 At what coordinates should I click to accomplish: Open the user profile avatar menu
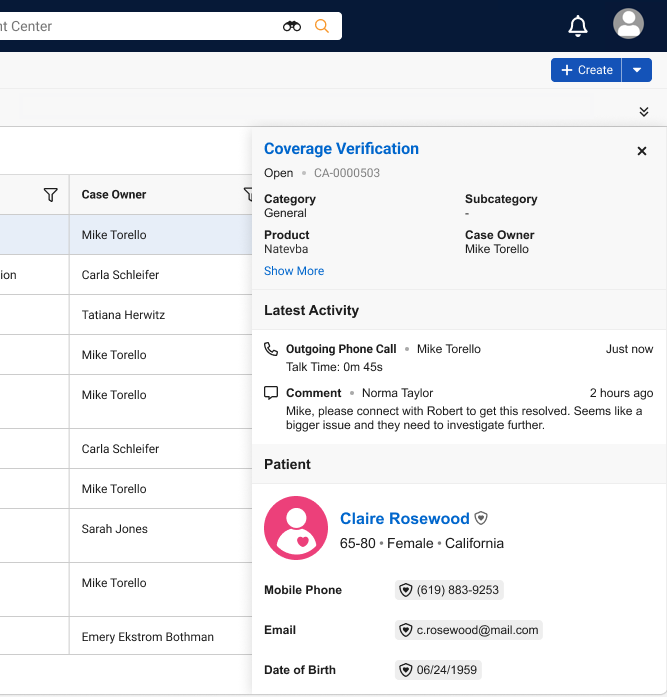click(628, 24)
